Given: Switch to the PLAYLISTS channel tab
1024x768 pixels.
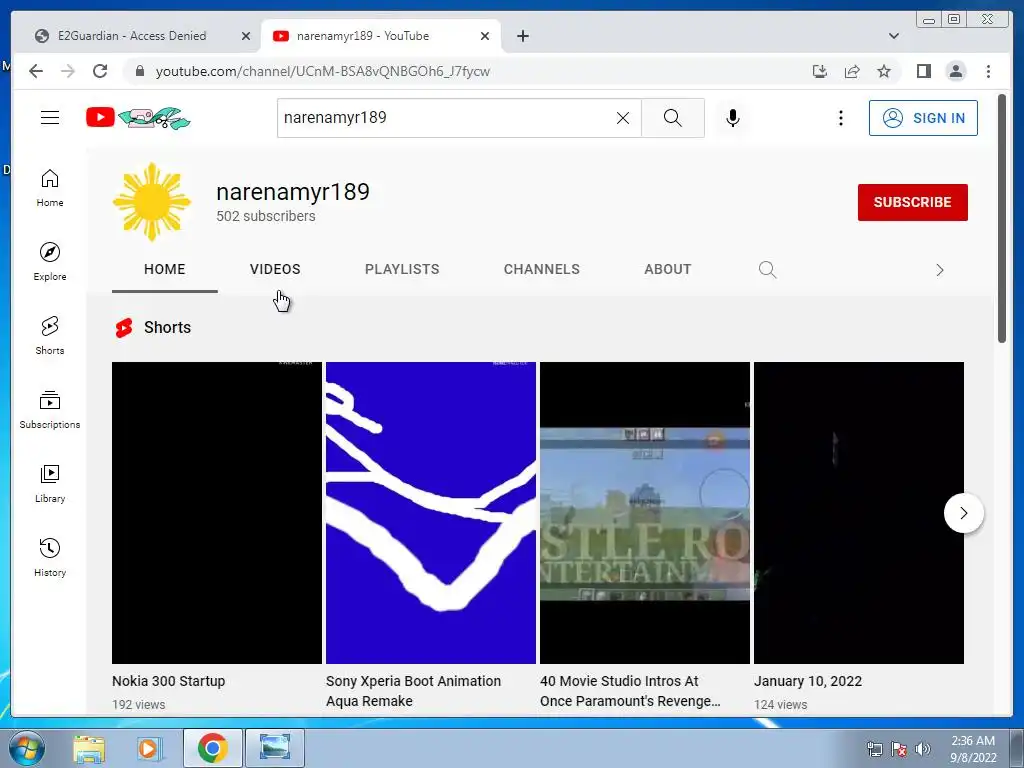Looking at the screenshot, I should (x=402, y=269).
